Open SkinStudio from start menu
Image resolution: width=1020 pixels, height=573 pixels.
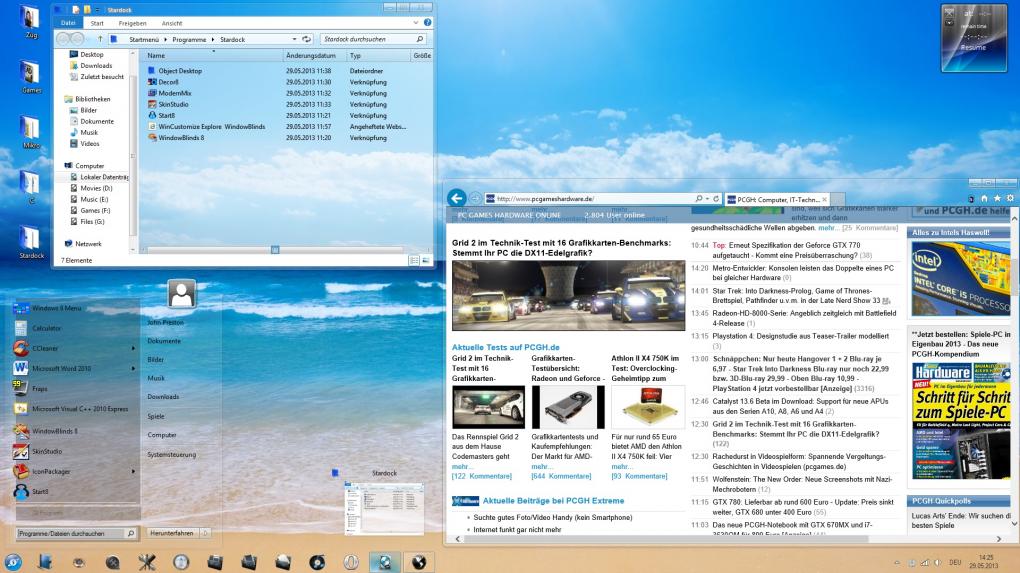[74, 451]
